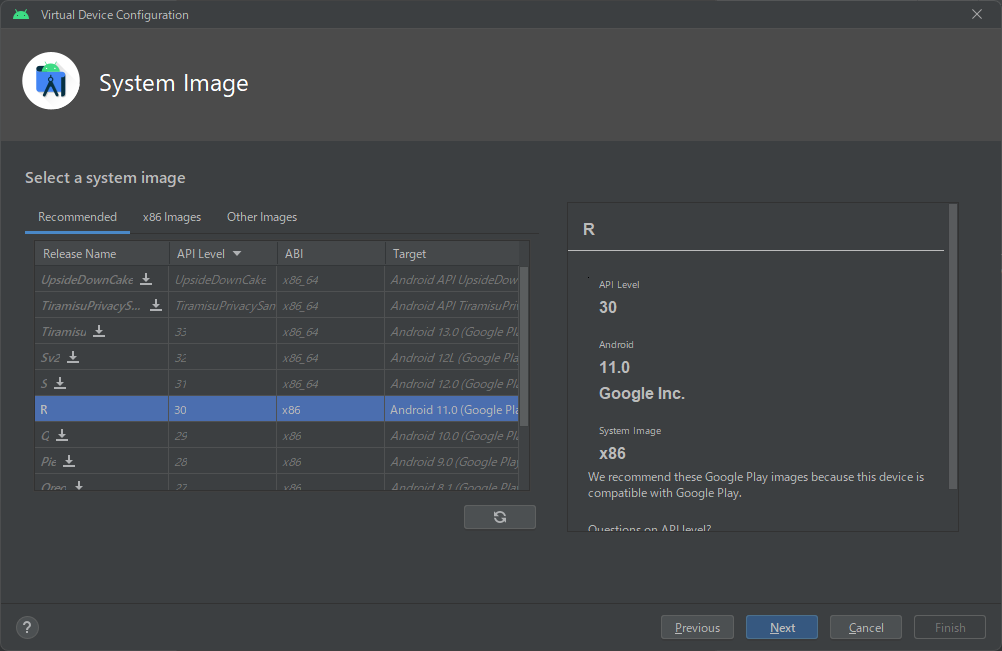Download the UpsideDownCake system image
This screenshot has height=651, width=1002.
[146, 279]
